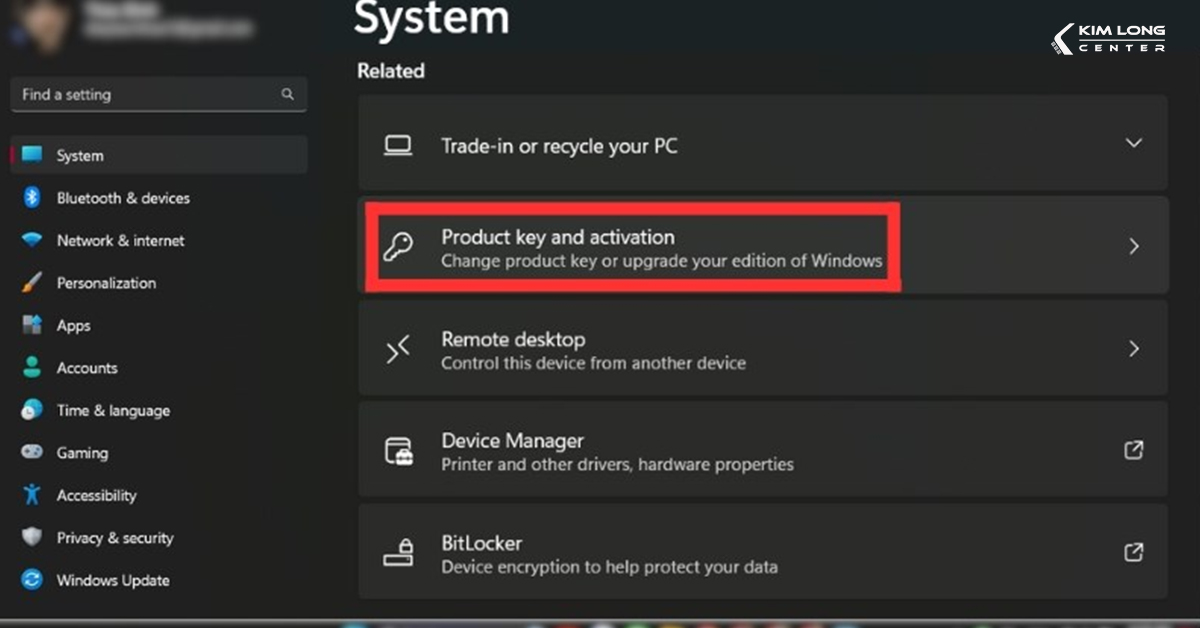Click the key icon beside Product key and activation
This screenshot has width=1200, height=628.
tap(399, 246)
